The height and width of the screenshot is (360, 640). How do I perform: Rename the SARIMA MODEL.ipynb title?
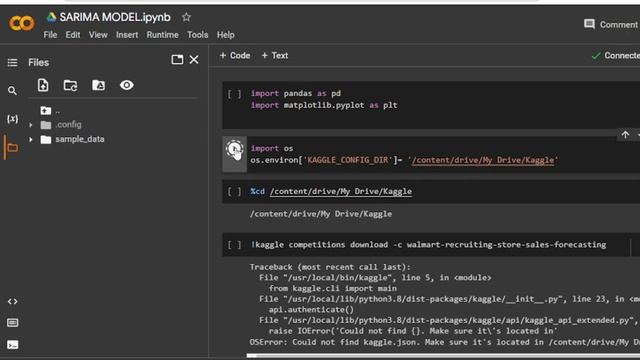click(115, 17)
